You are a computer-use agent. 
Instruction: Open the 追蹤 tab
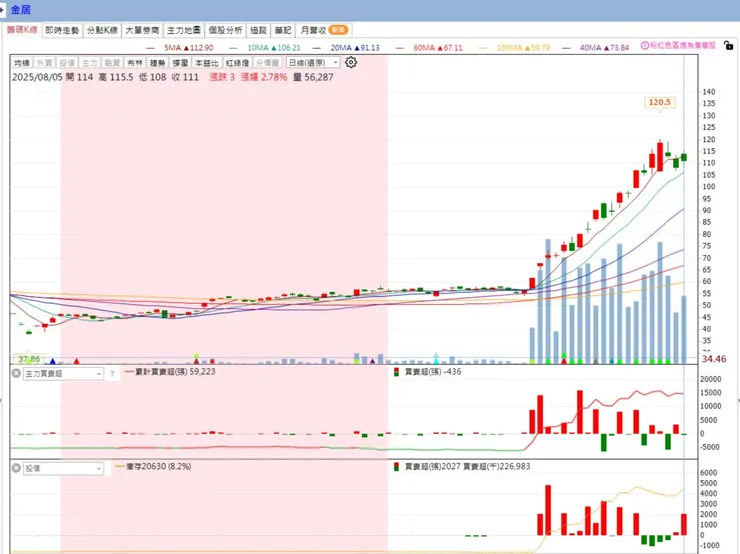click(x=258, y=30)
